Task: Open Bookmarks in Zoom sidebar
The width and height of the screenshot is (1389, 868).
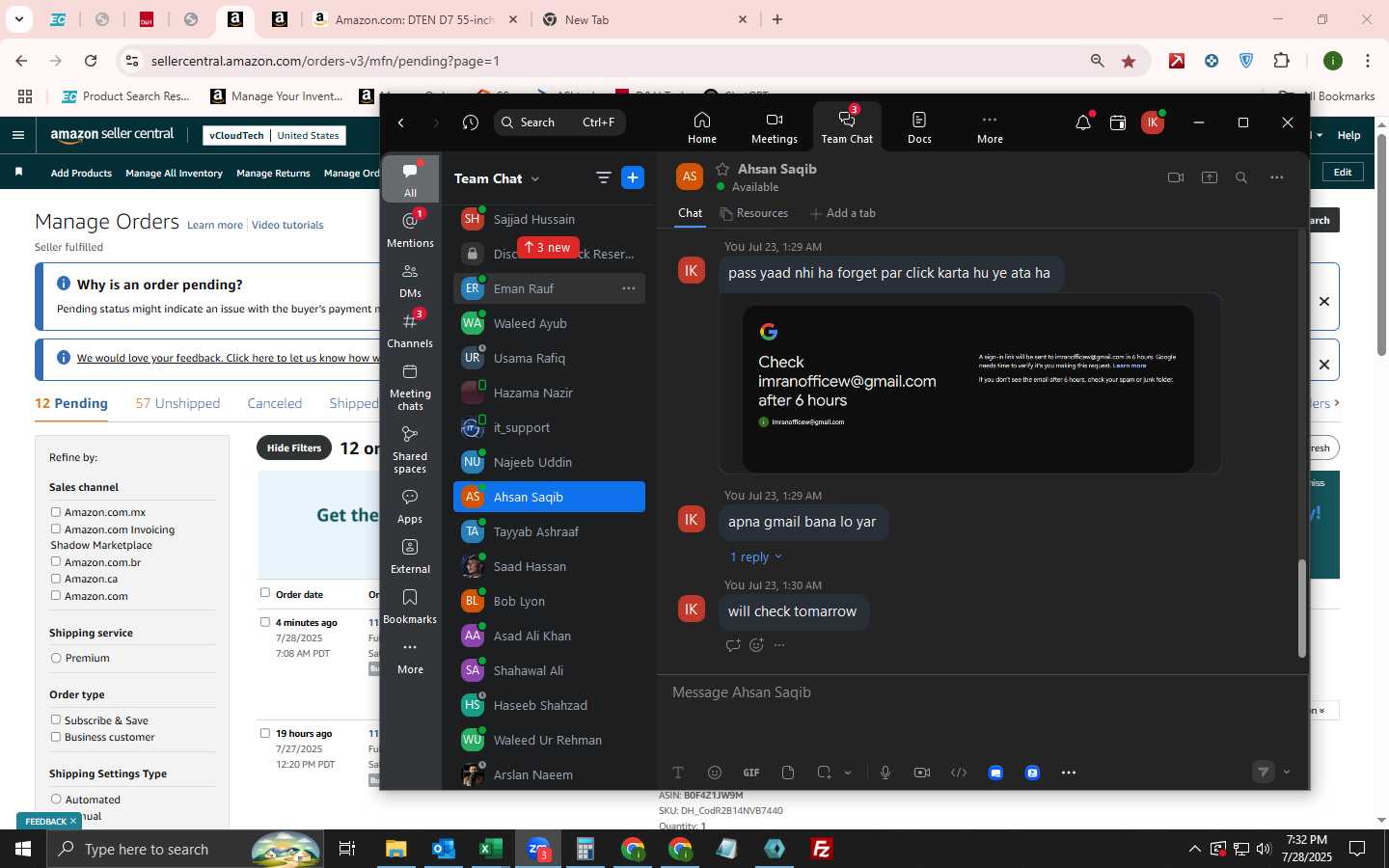Action: (410, 607)
